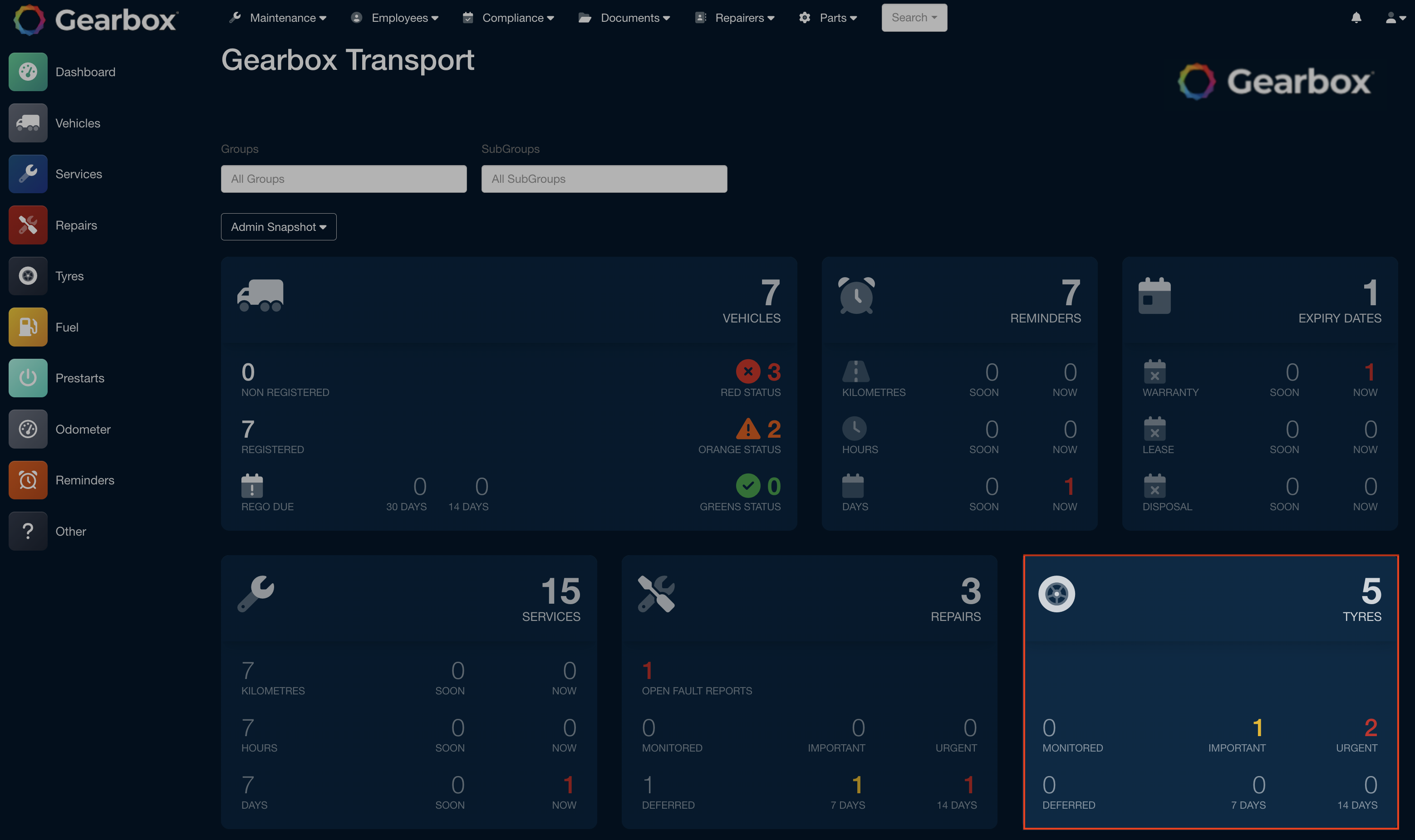Click the Disposal calendar icon
The image size is (1415, 840).
pyautogui.click(x=1155, y=486)
